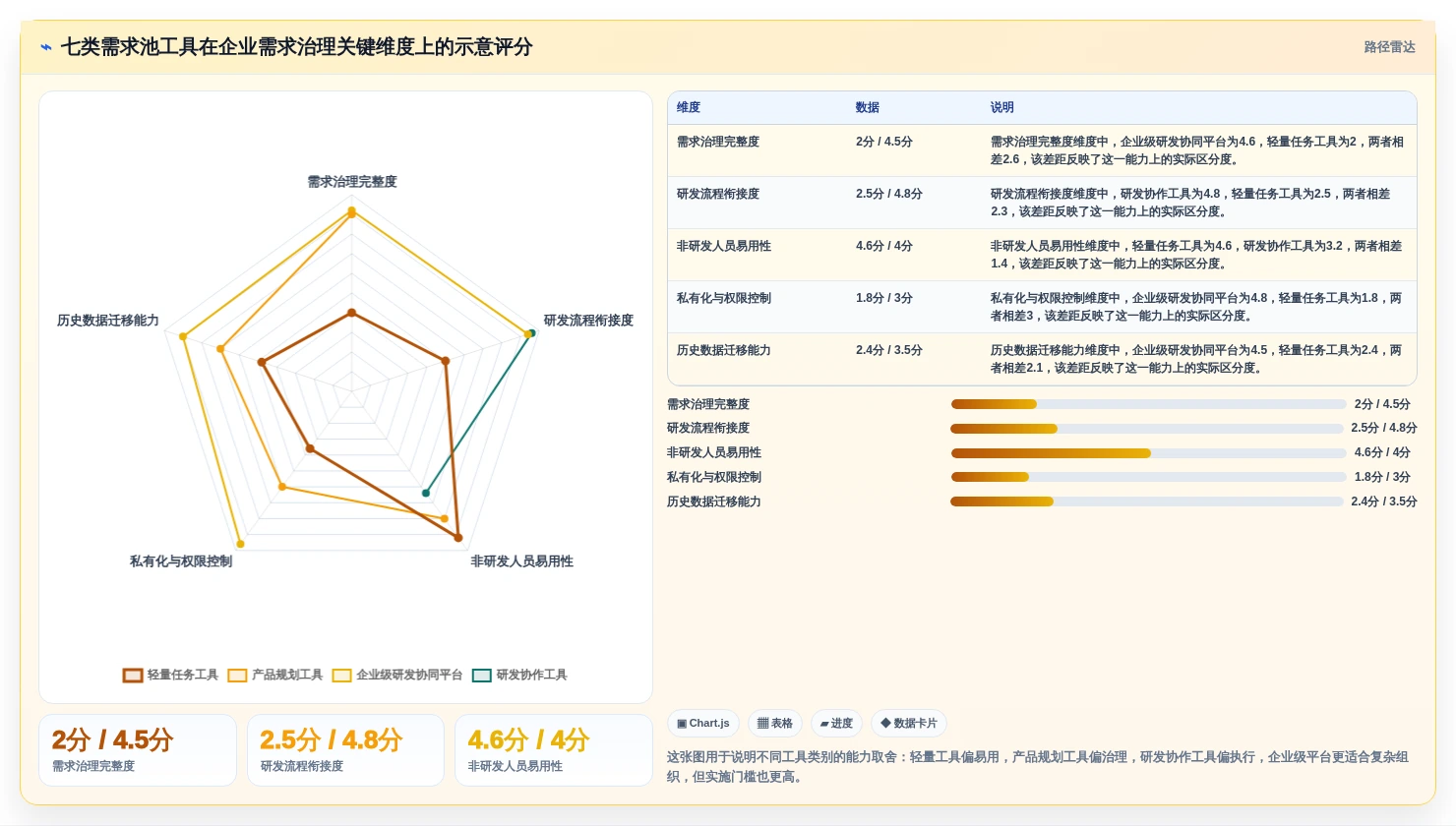This screenshot has height=826, width=1456.
Task: Click radar axis label 研发流程衔接度
Action: pos(588,321)
